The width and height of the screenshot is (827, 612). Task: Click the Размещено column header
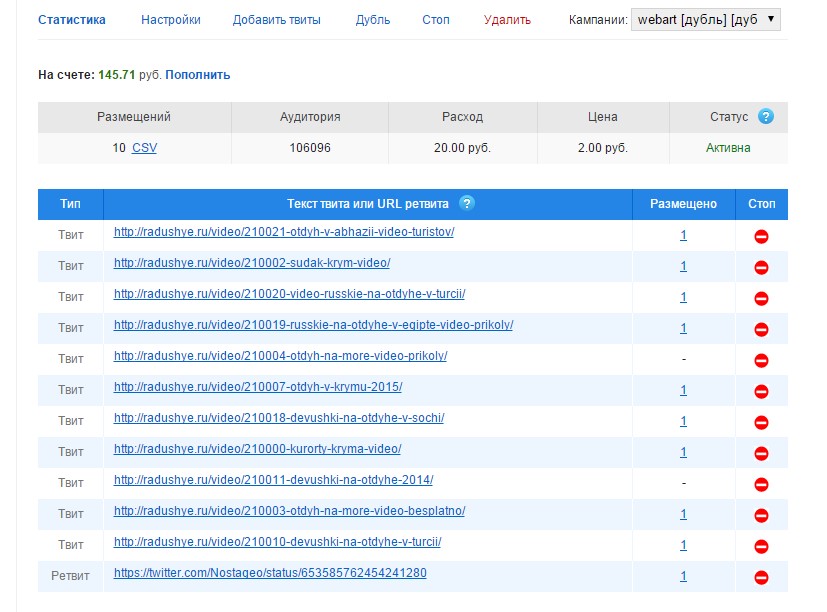[x=684, y=204]
